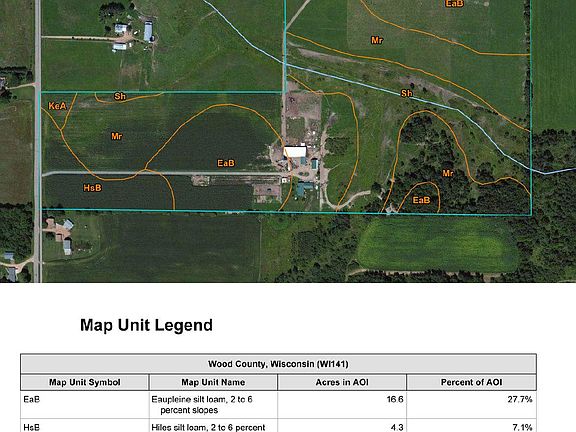Image resolution: width=576 pixels, height=432 pixels.
Task: Click the HsB soil unit label
Action: coord(92,188)
